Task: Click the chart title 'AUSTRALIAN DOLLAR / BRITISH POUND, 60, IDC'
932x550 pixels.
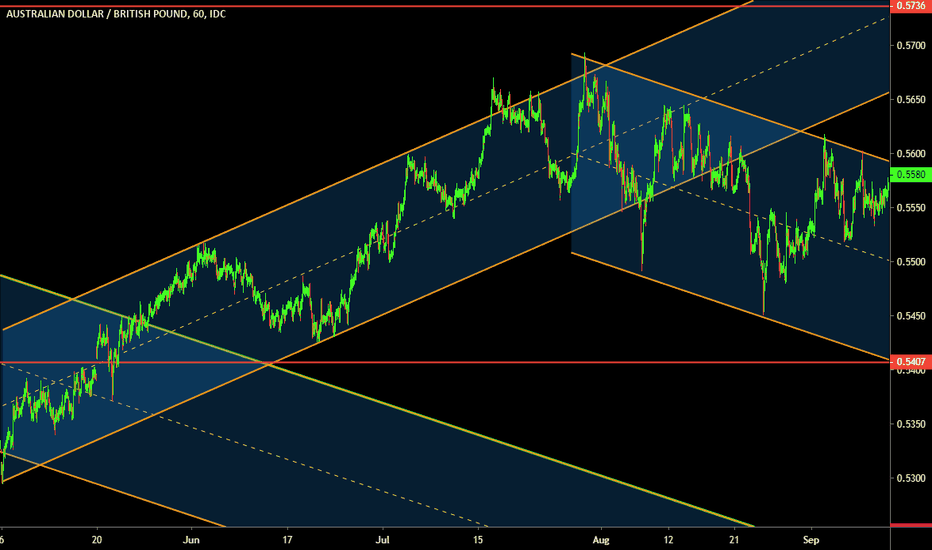Action: pos(116,14)
